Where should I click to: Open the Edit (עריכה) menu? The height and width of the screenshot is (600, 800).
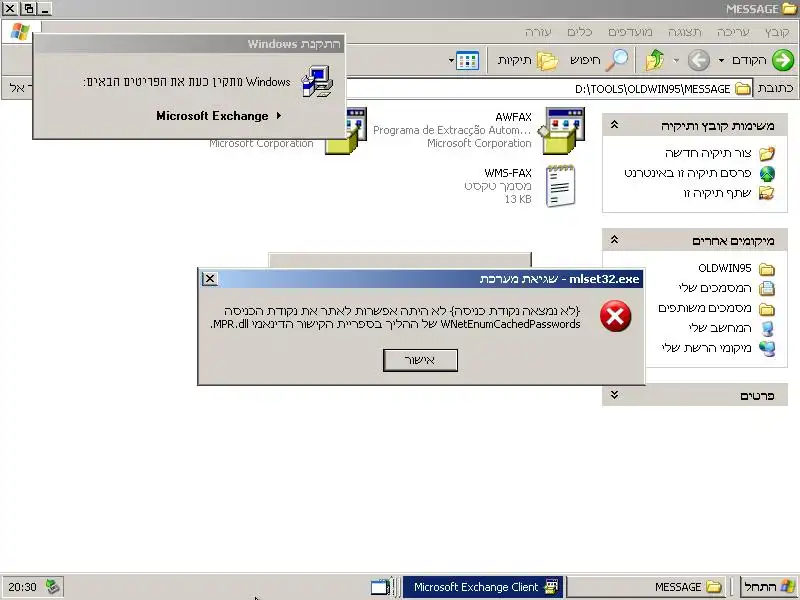733,32
